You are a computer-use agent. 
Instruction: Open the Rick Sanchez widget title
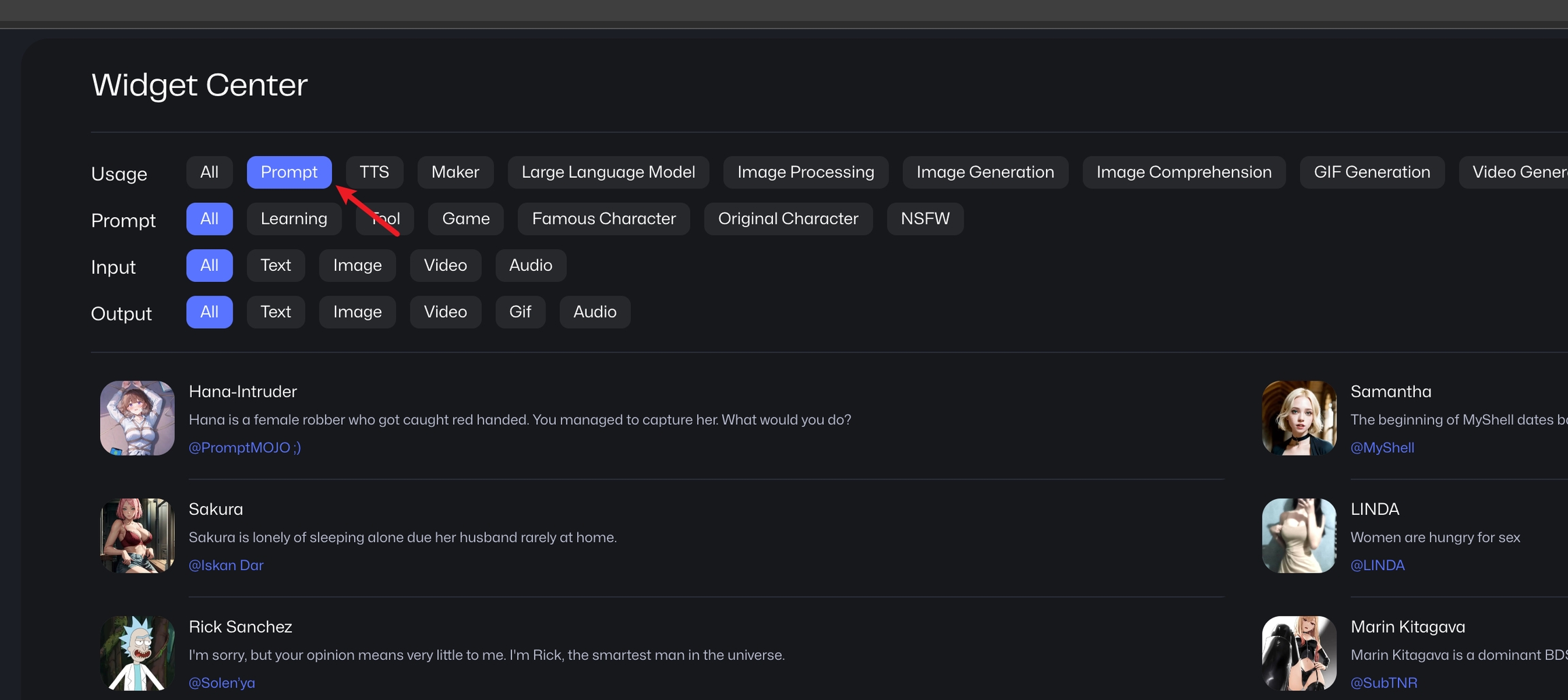tap(240, 626)
